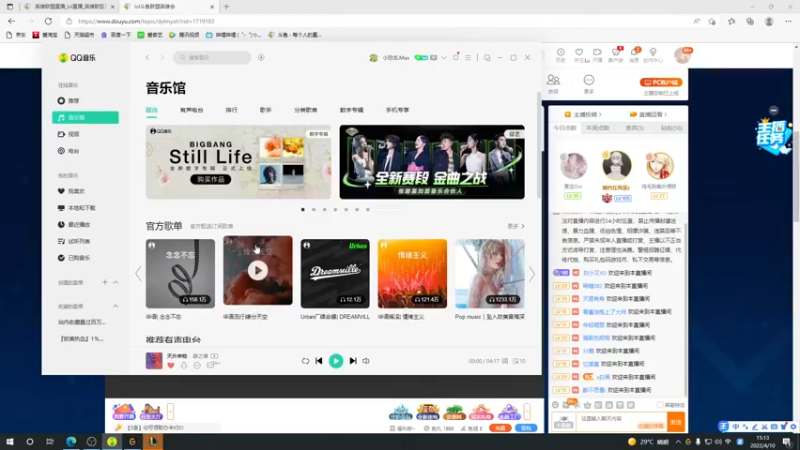The image size is (800, 450).
Task: Open the Windows Start menu
Action: [10, 442]
